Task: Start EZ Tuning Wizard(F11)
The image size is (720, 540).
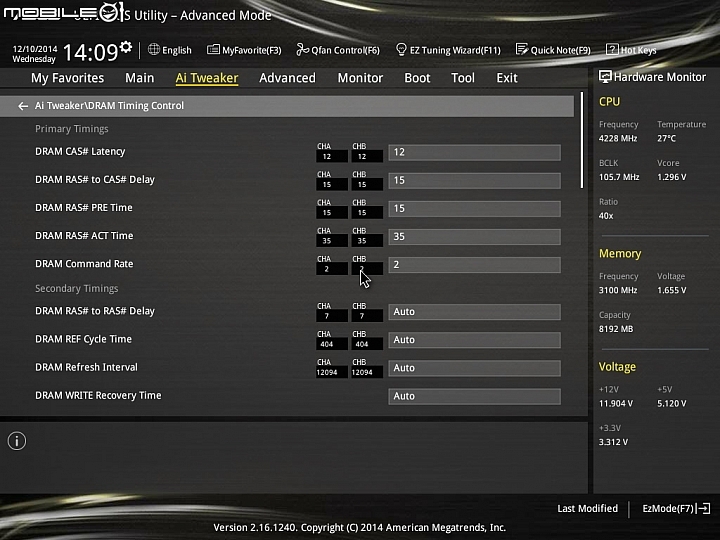Action: point(455,50)
